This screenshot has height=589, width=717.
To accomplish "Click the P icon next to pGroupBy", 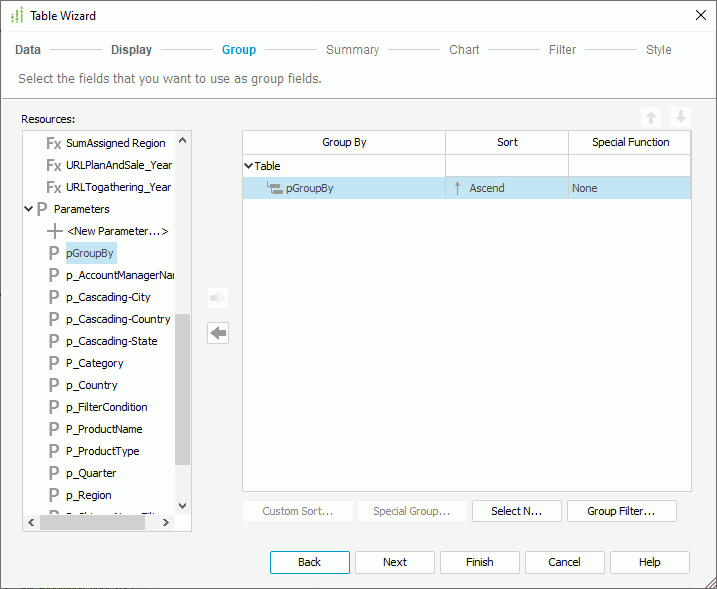I will pos(54,253).
